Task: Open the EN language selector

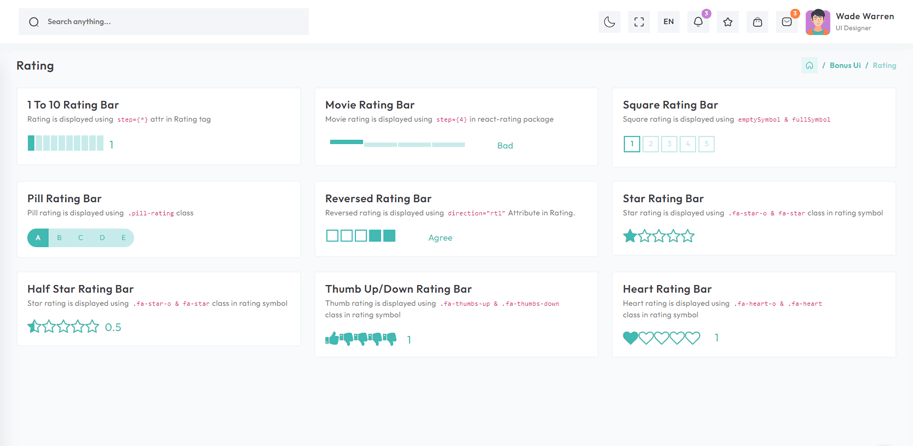Action: pos(668,22)
